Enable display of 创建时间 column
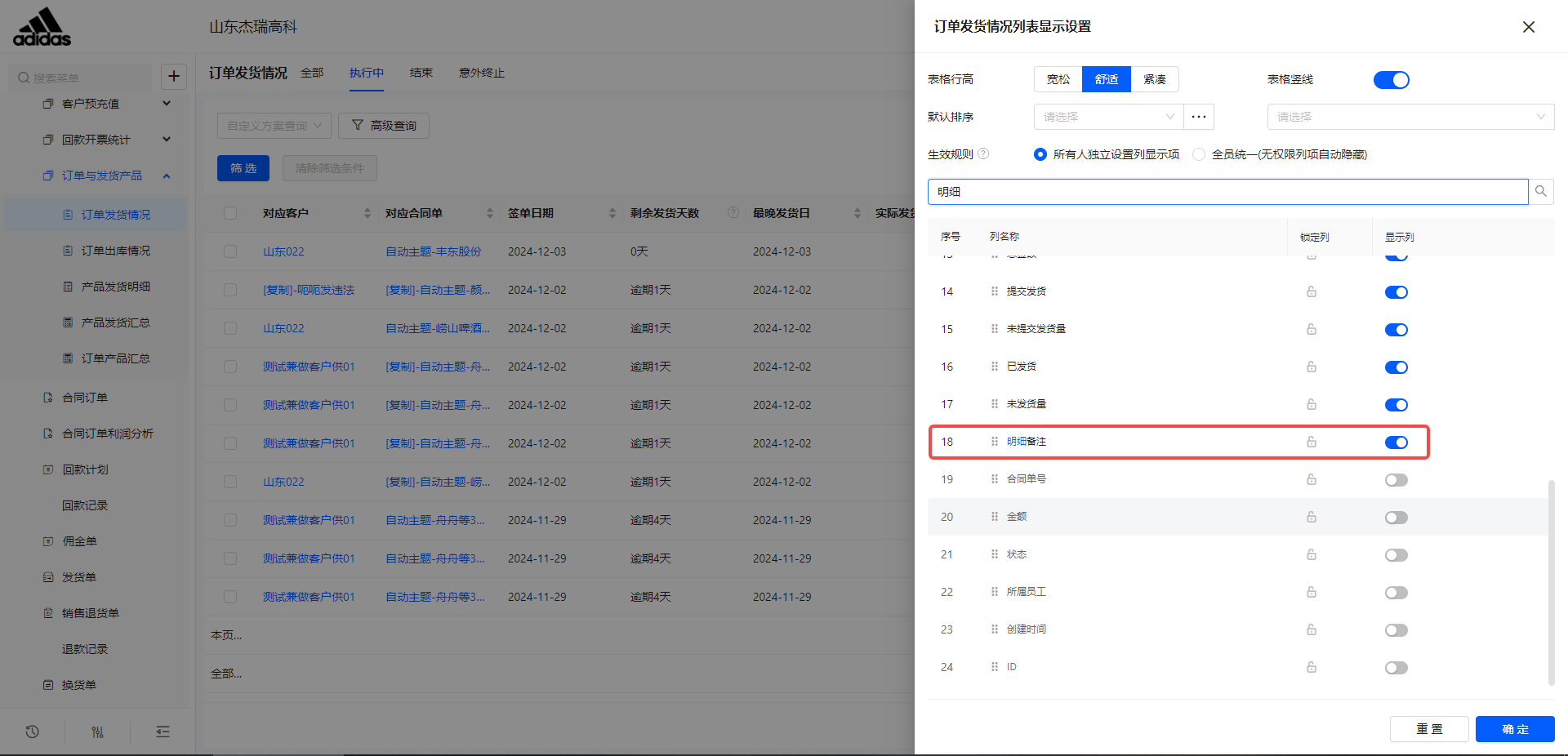This screenshot has height=756, width=1568. (1396, 630)
